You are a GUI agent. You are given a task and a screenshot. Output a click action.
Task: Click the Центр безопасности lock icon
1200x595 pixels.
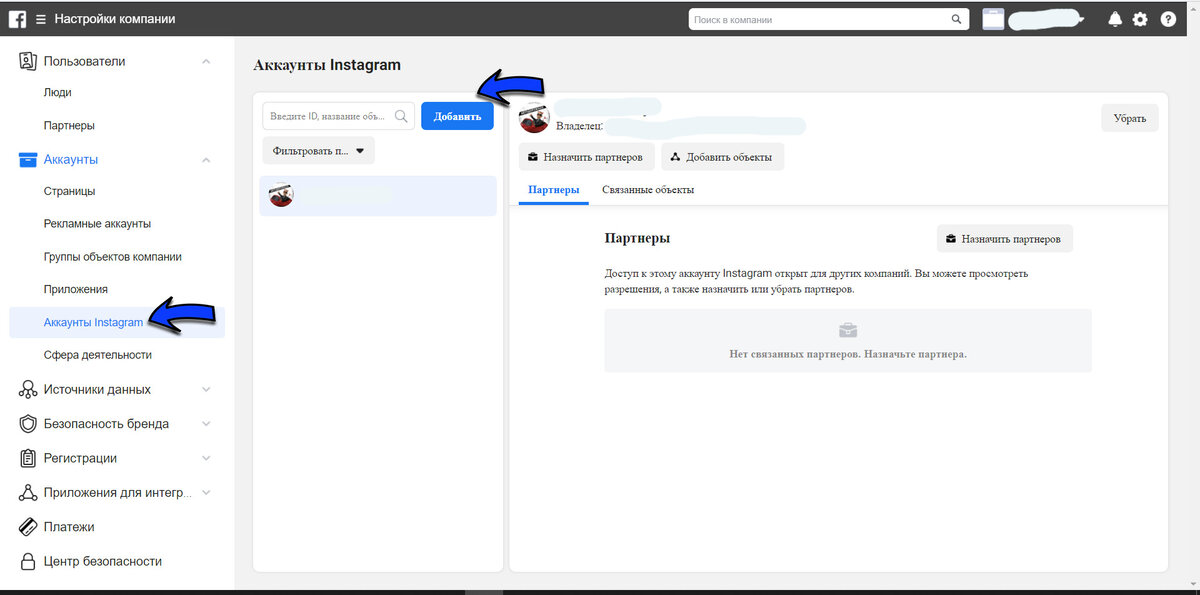click(x=28, y=561)
